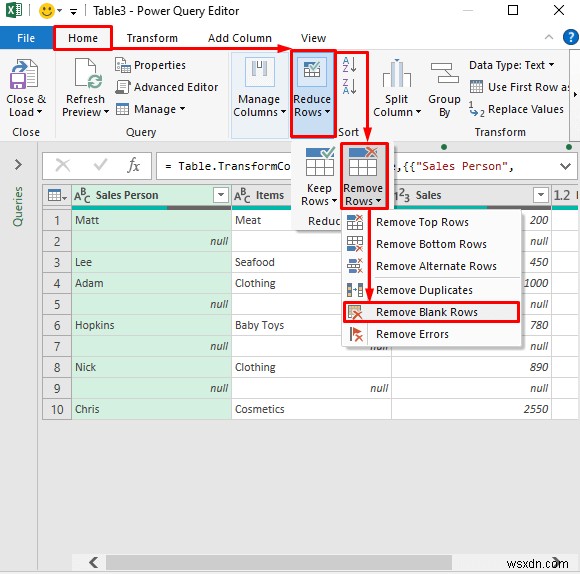Choose Remove Top Rows
The width and height of the screenshot is (580, 574).
coord(431,222)
